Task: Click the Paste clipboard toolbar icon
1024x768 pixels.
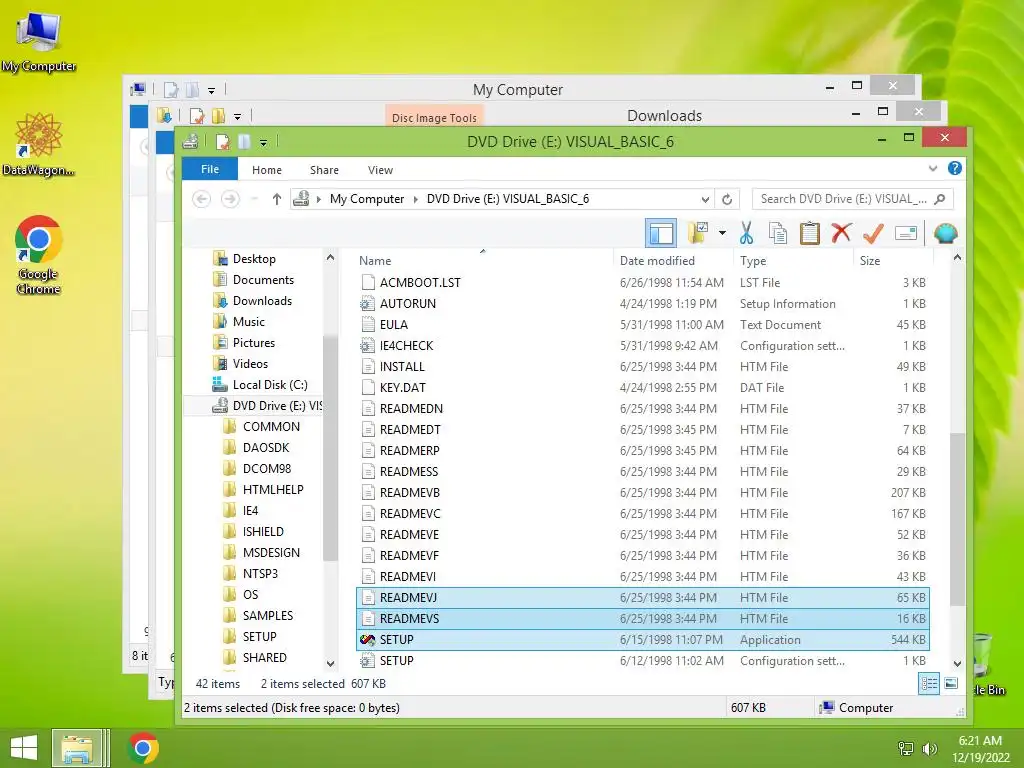Action: pos(810,233)
